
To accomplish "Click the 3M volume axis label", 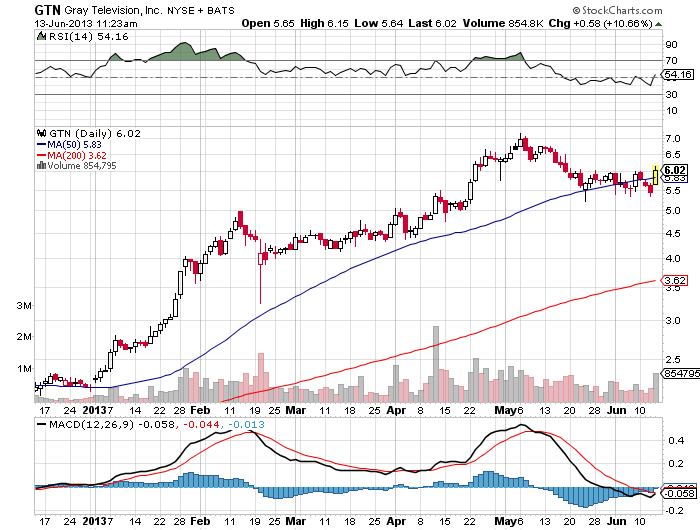I will (24, 305).
